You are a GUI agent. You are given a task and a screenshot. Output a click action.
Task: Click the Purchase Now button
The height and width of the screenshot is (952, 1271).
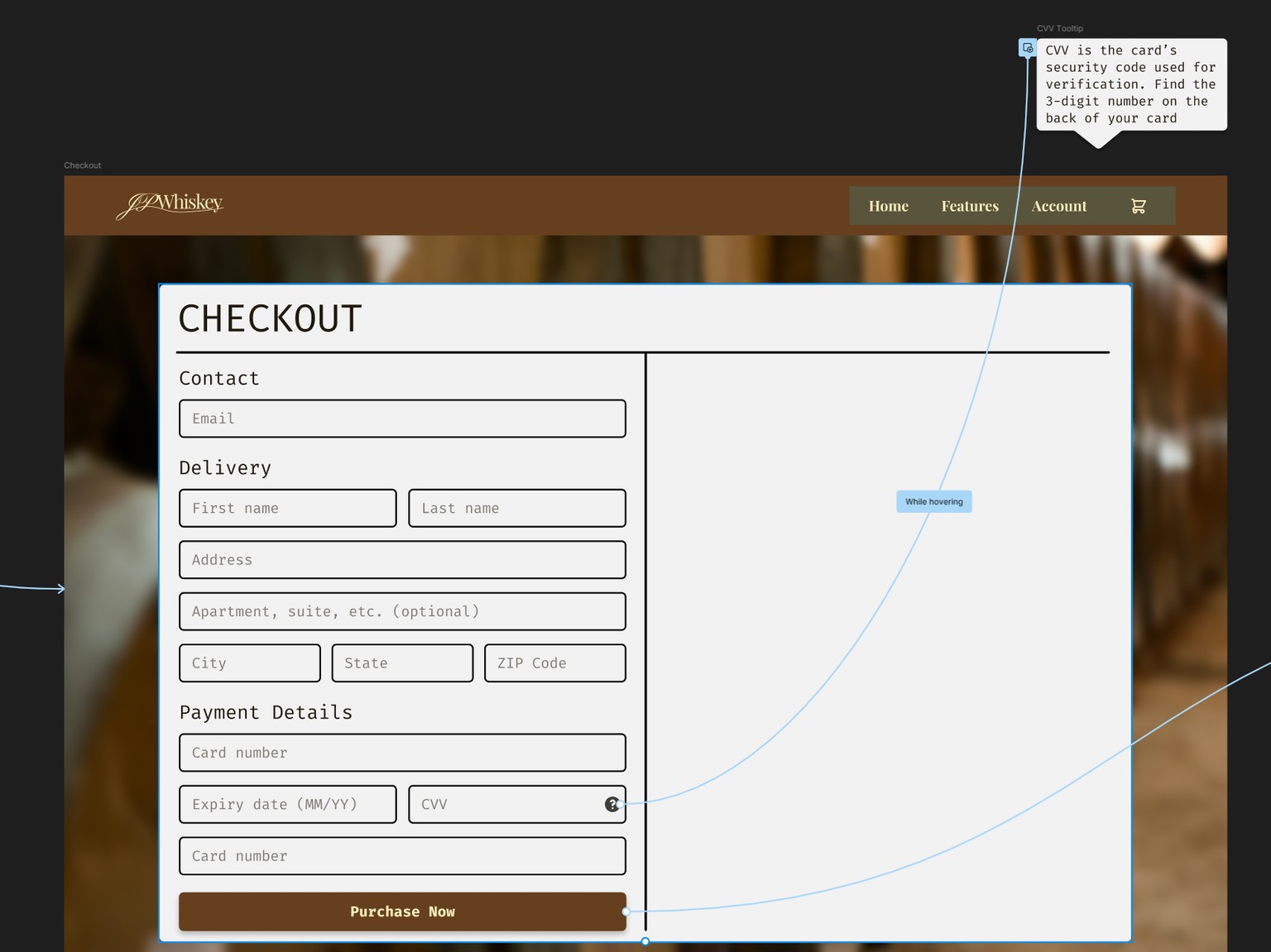(402, 911)
